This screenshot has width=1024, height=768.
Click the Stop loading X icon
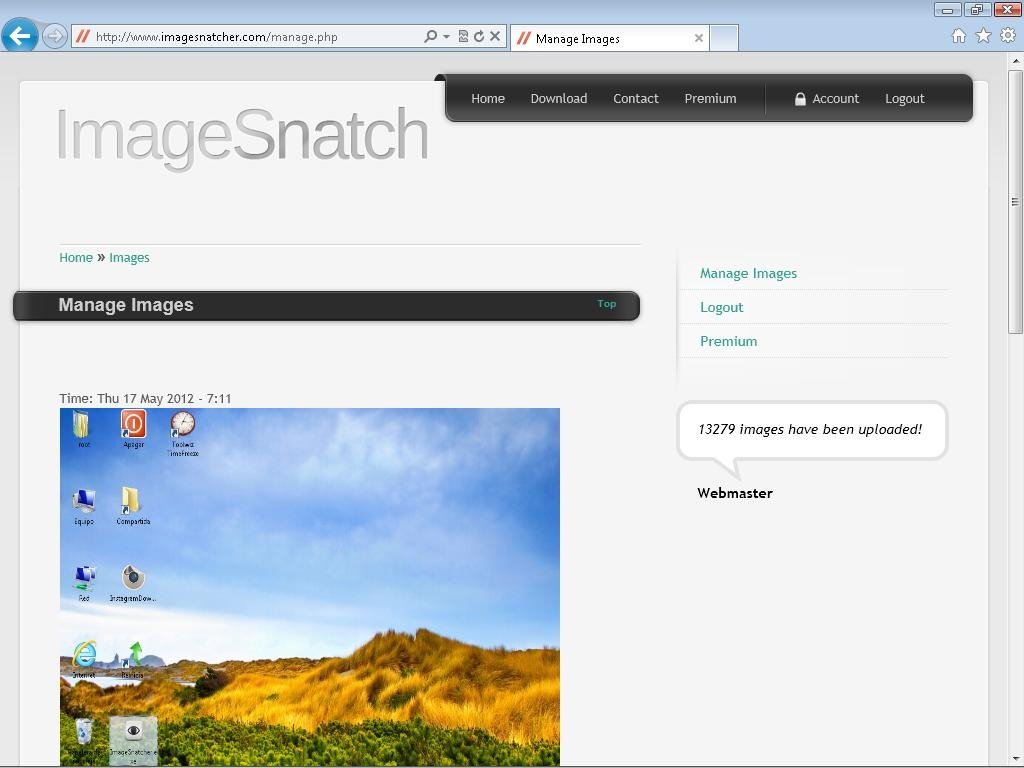coord(495,37)
